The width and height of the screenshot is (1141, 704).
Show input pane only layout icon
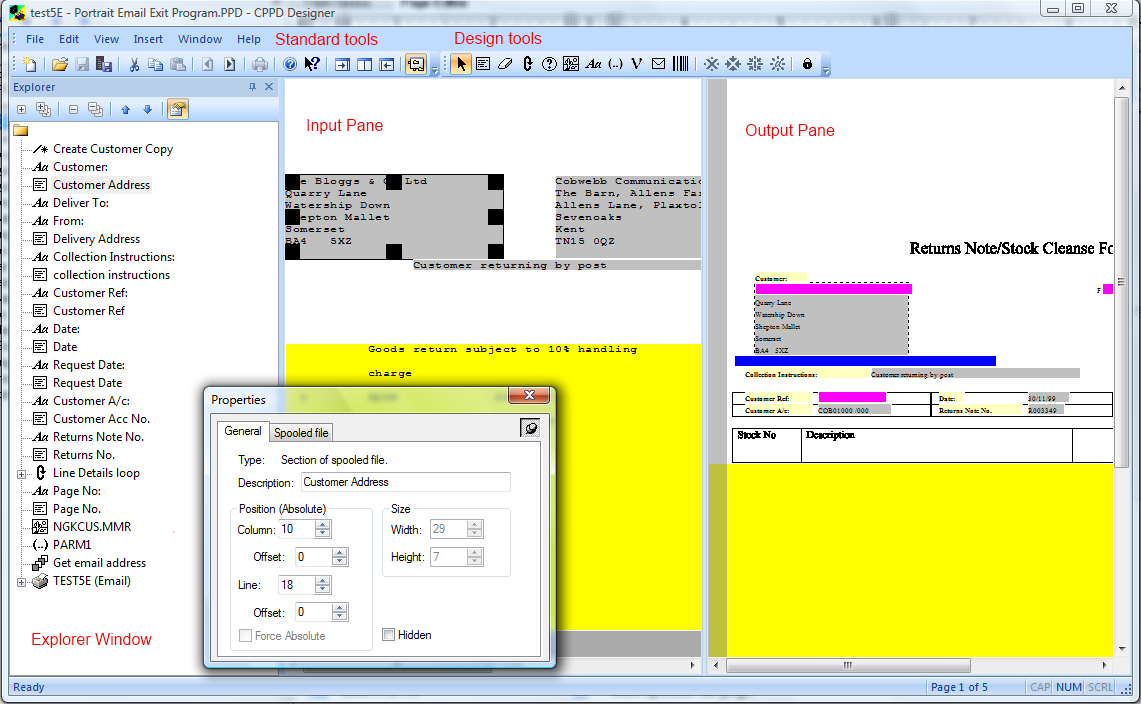342,64
